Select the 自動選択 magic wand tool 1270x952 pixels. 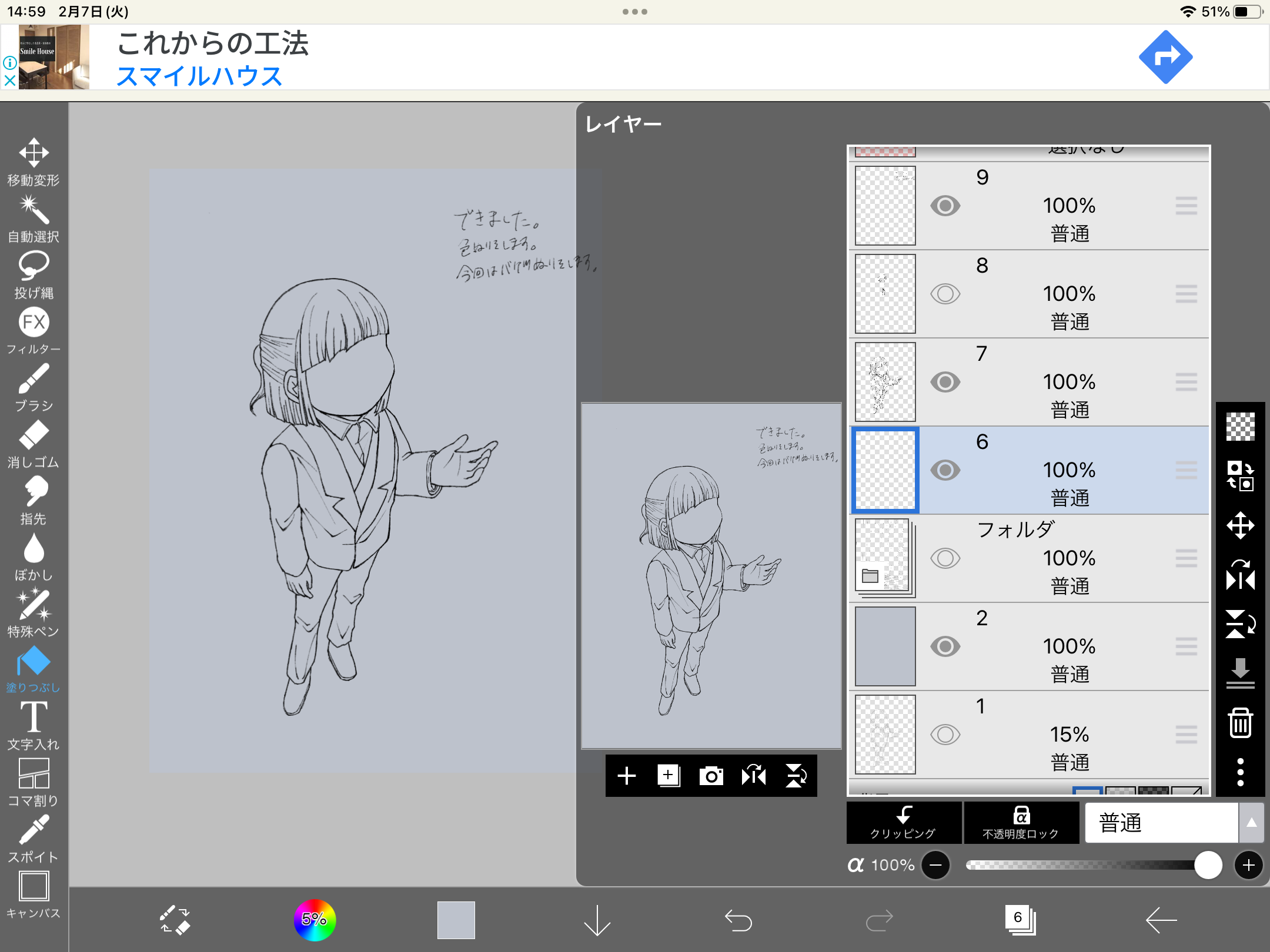tap(34, 219)
